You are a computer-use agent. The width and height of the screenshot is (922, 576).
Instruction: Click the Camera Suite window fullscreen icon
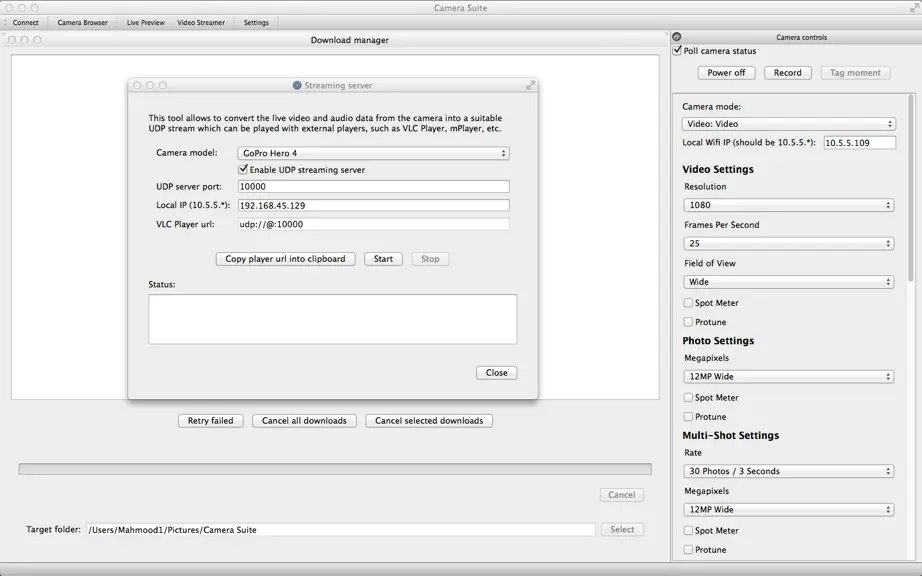[914, 8]
